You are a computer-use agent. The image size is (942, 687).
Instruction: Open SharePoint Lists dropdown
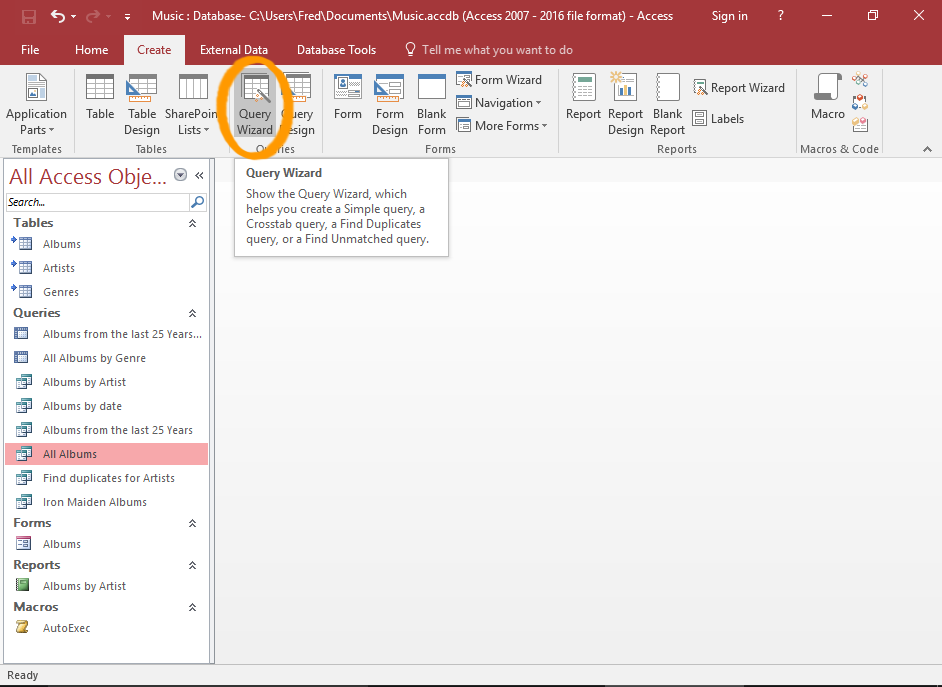click(192, 104)
